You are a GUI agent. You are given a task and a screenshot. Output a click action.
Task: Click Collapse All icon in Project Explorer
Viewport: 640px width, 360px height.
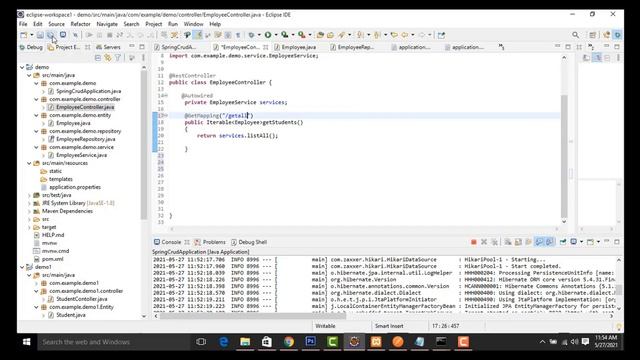(98, 58)
